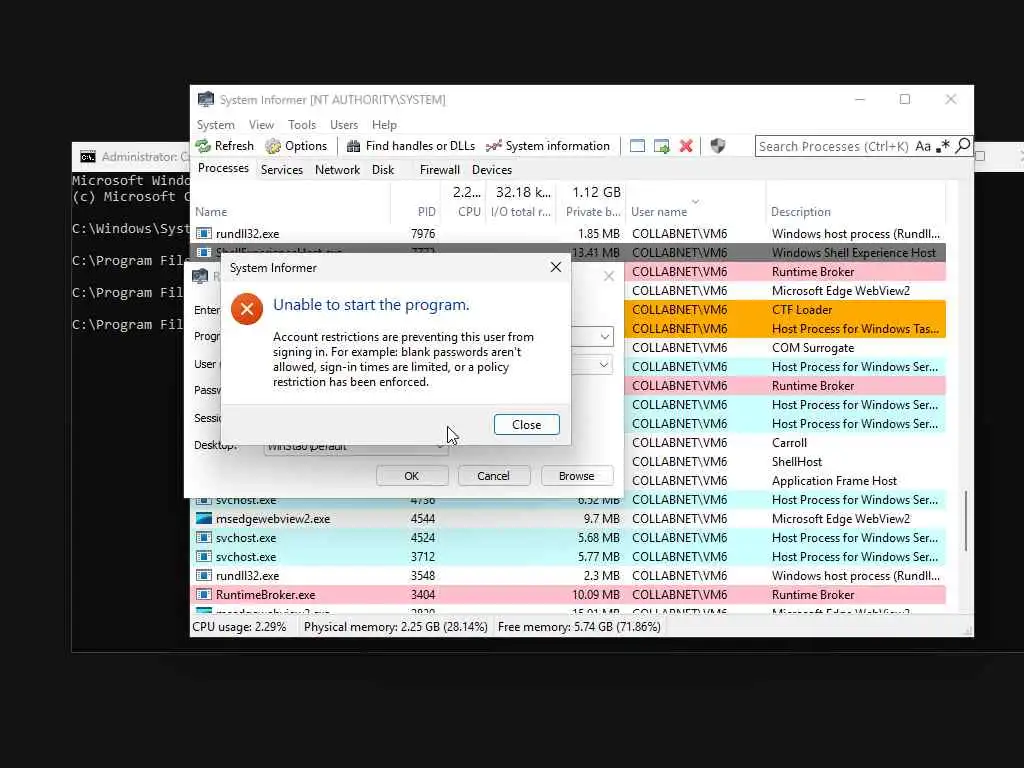Click the find window toolbar icon
The width and height of the screenshot is (1024, 768).
(x=637, y=146)
